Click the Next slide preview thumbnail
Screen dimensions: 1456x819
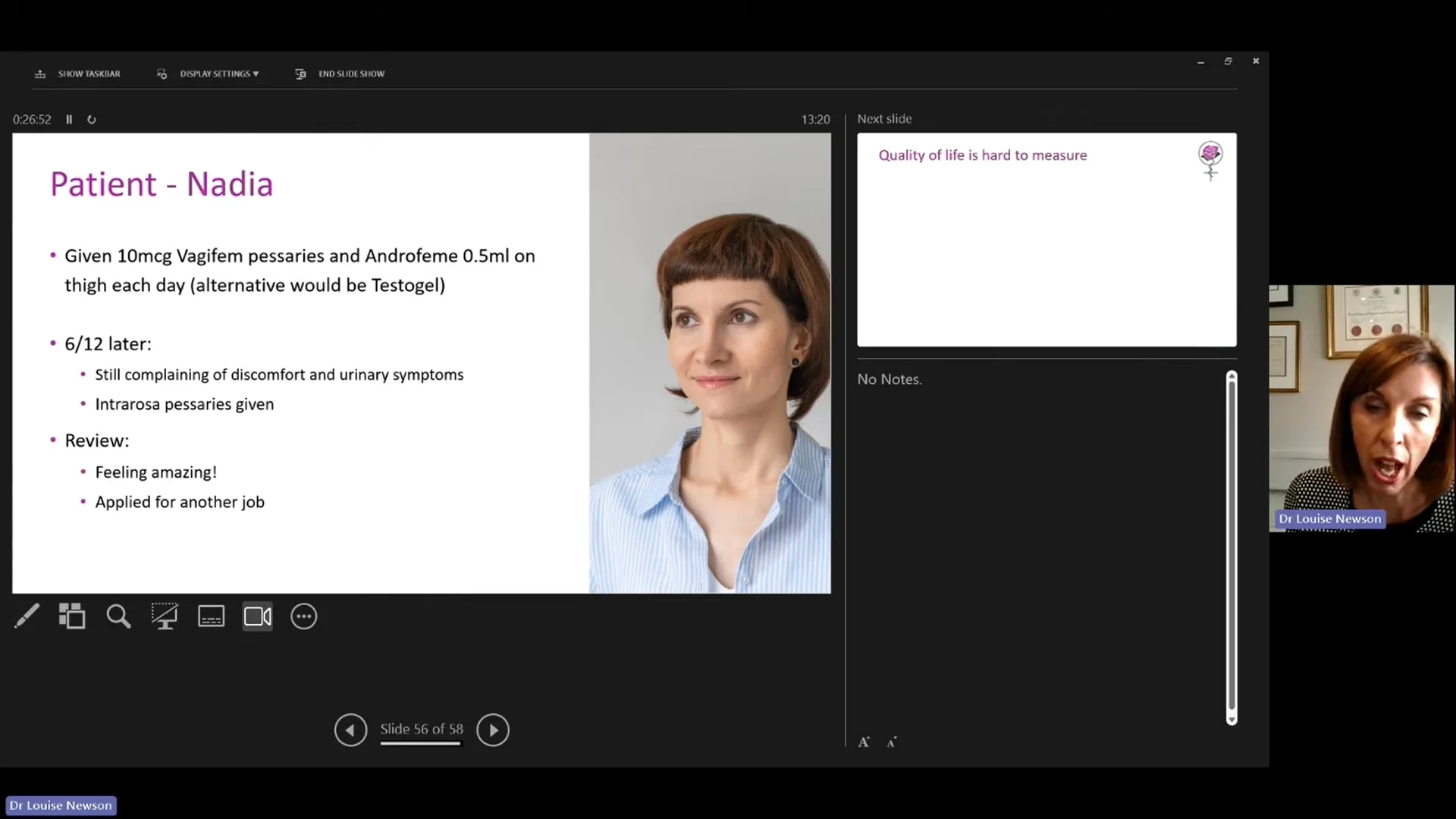[x=1046, y=238]
